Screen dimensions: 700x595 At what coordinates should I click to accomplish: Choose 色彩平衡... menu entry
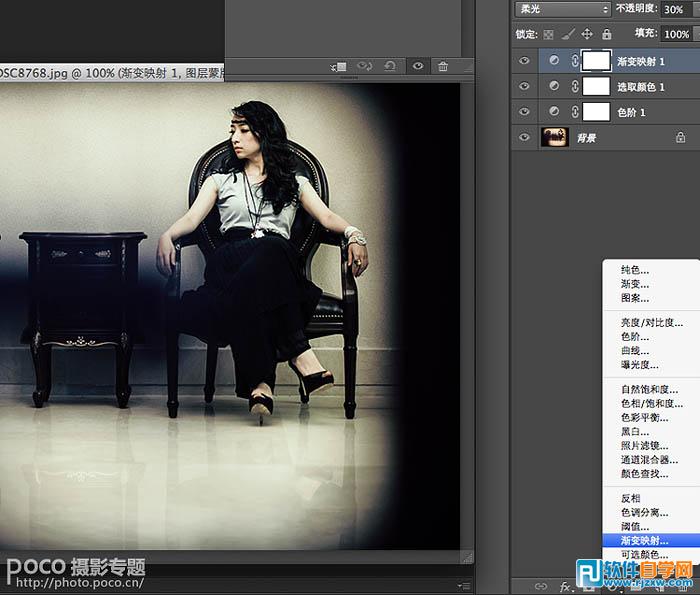pyautogui.click(x=645, y=418)
